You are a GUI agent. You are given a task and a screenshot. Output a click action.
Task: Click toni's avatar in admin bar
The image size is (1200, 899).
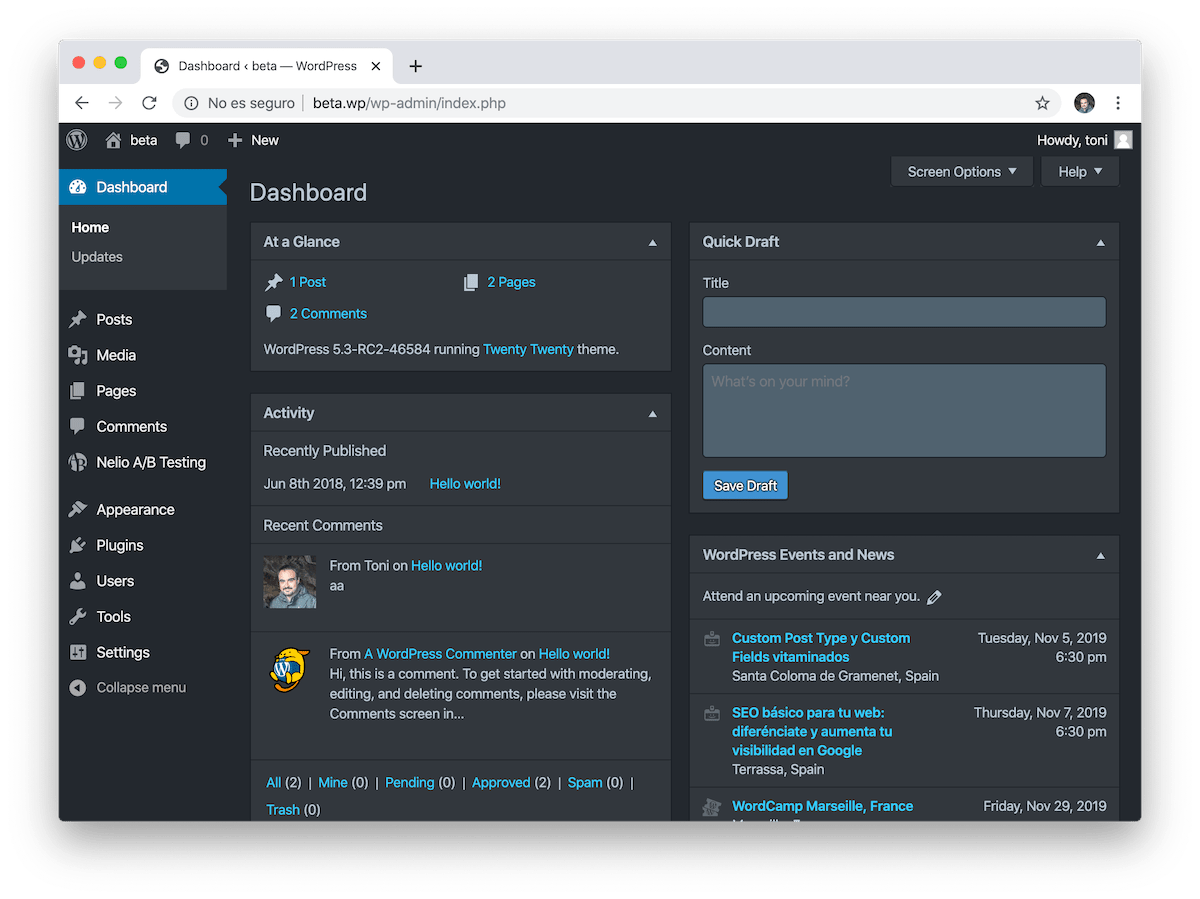(x=1123, y=140)
